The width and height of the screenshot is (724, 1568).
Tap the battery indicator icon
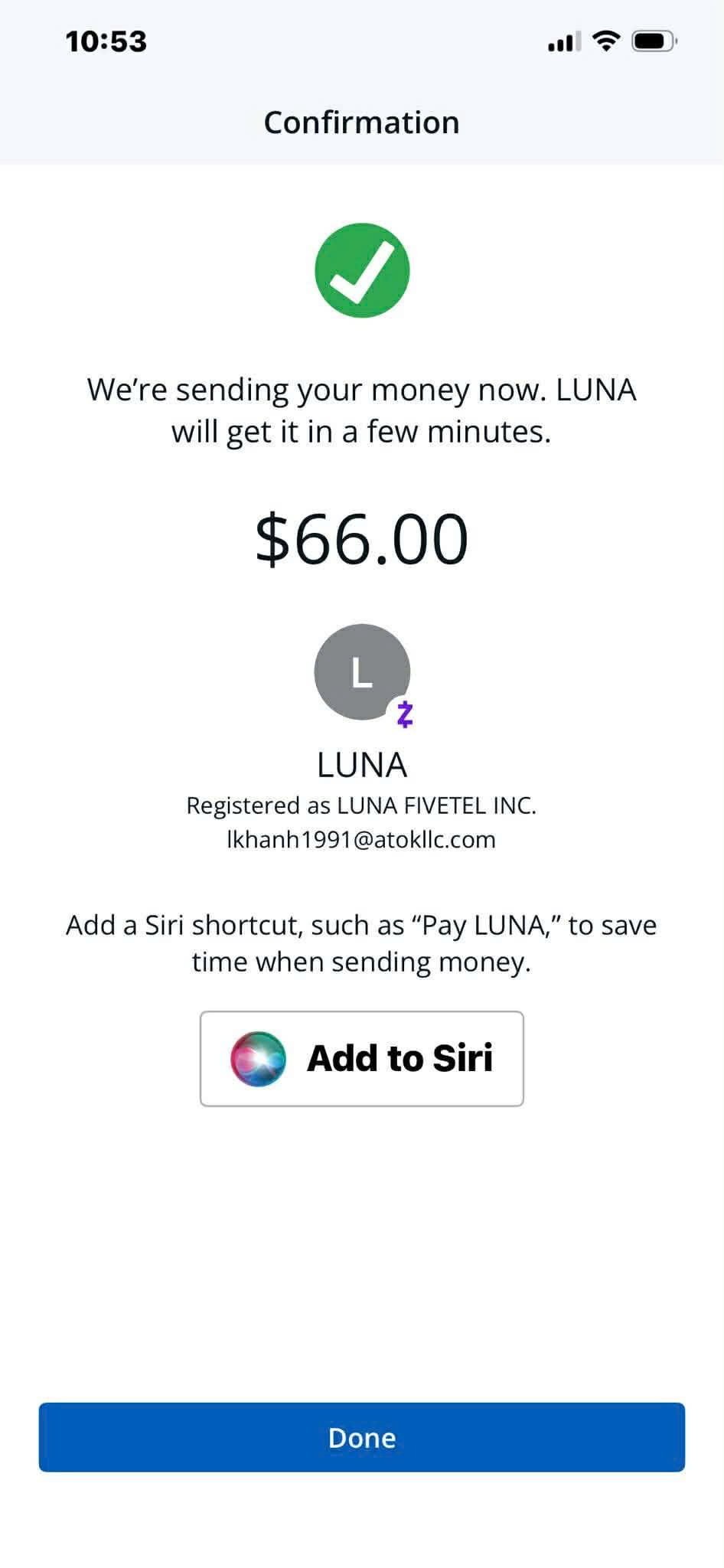(x=654, y=41)
